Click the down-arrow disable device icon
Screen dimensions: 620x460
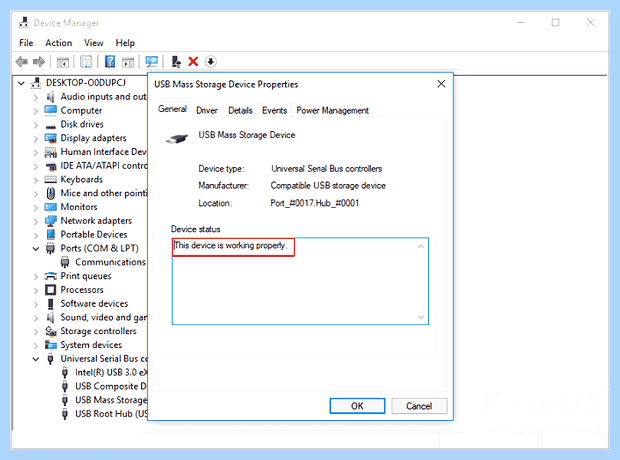tap(211, 62)
